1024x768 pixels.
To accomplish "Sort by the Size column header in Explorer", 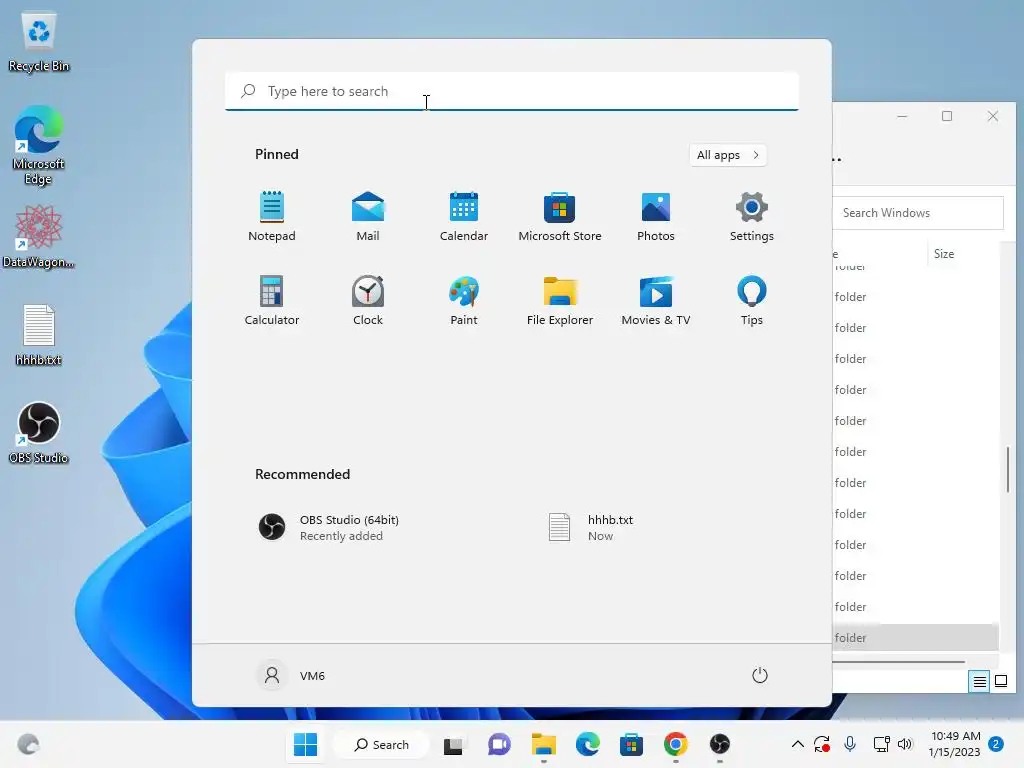I will point(944,254).
